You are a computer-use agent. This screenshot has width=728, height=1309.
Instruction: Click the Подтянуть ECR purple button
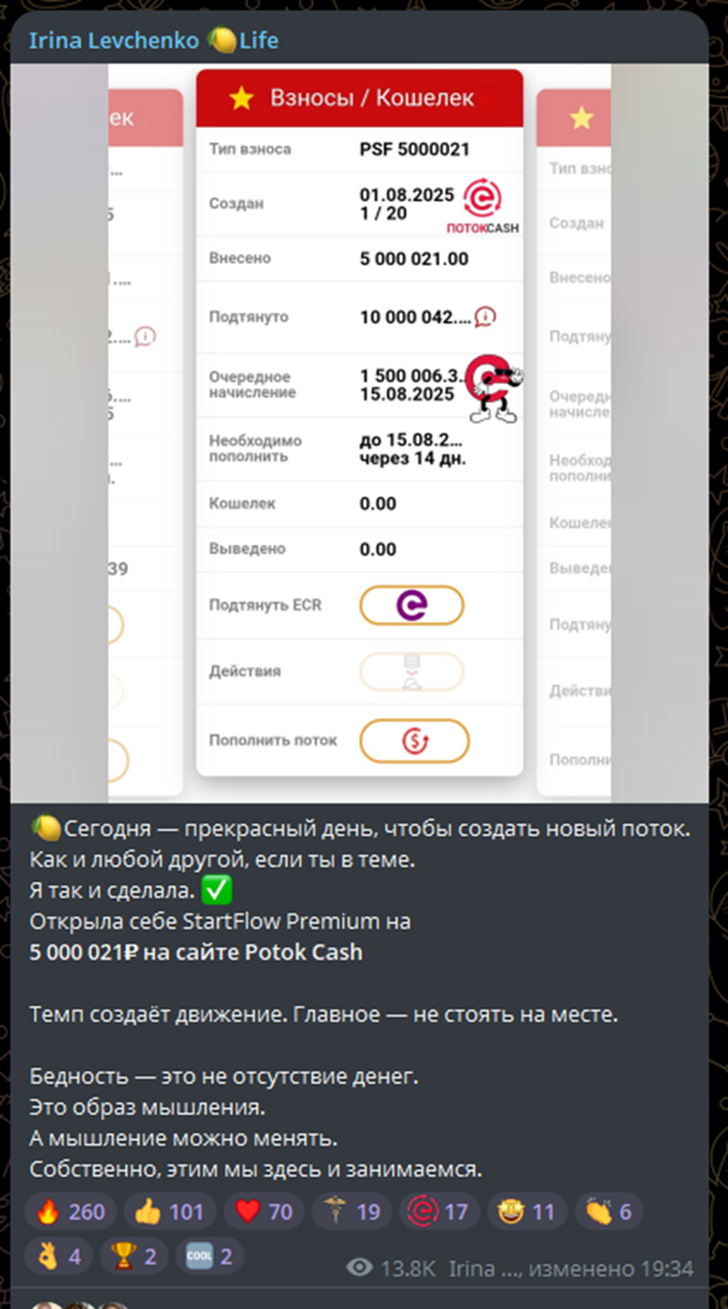click(411, 605)
